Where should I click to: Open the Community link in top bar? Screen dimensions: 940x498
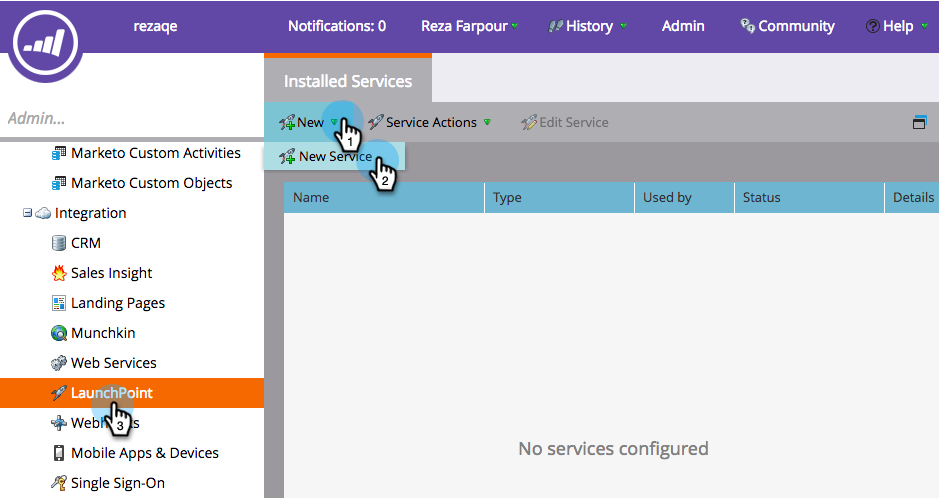click(796, 26)
